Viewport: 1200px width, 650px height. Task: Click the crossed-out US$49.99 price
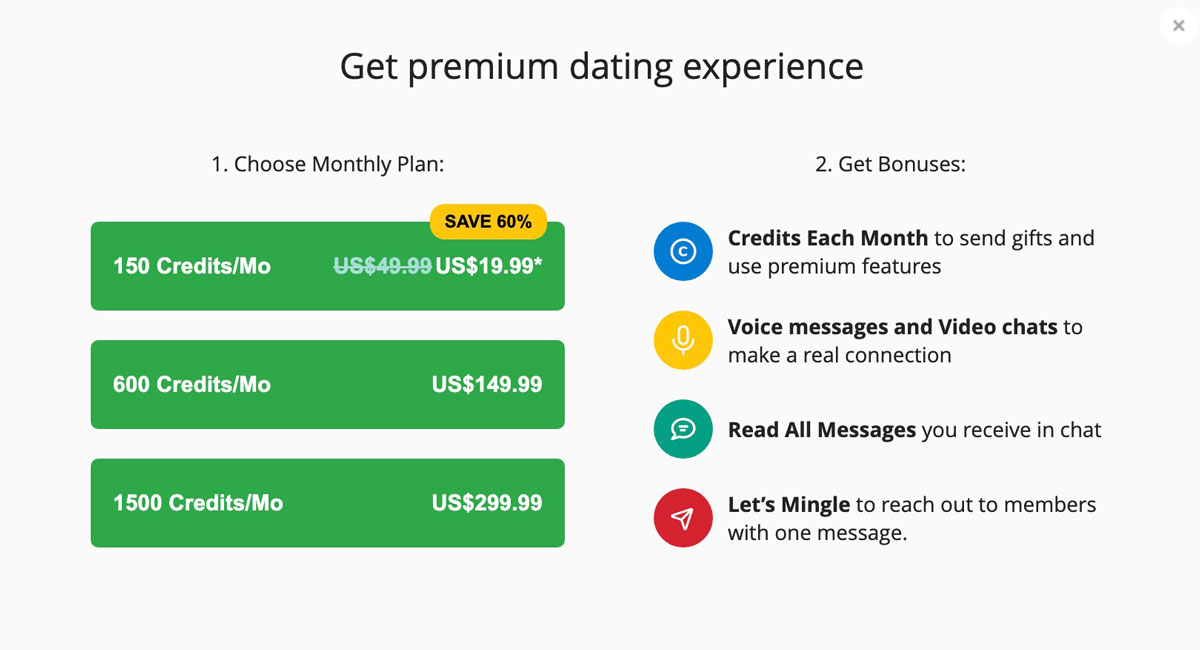click(x=383, y=266)
